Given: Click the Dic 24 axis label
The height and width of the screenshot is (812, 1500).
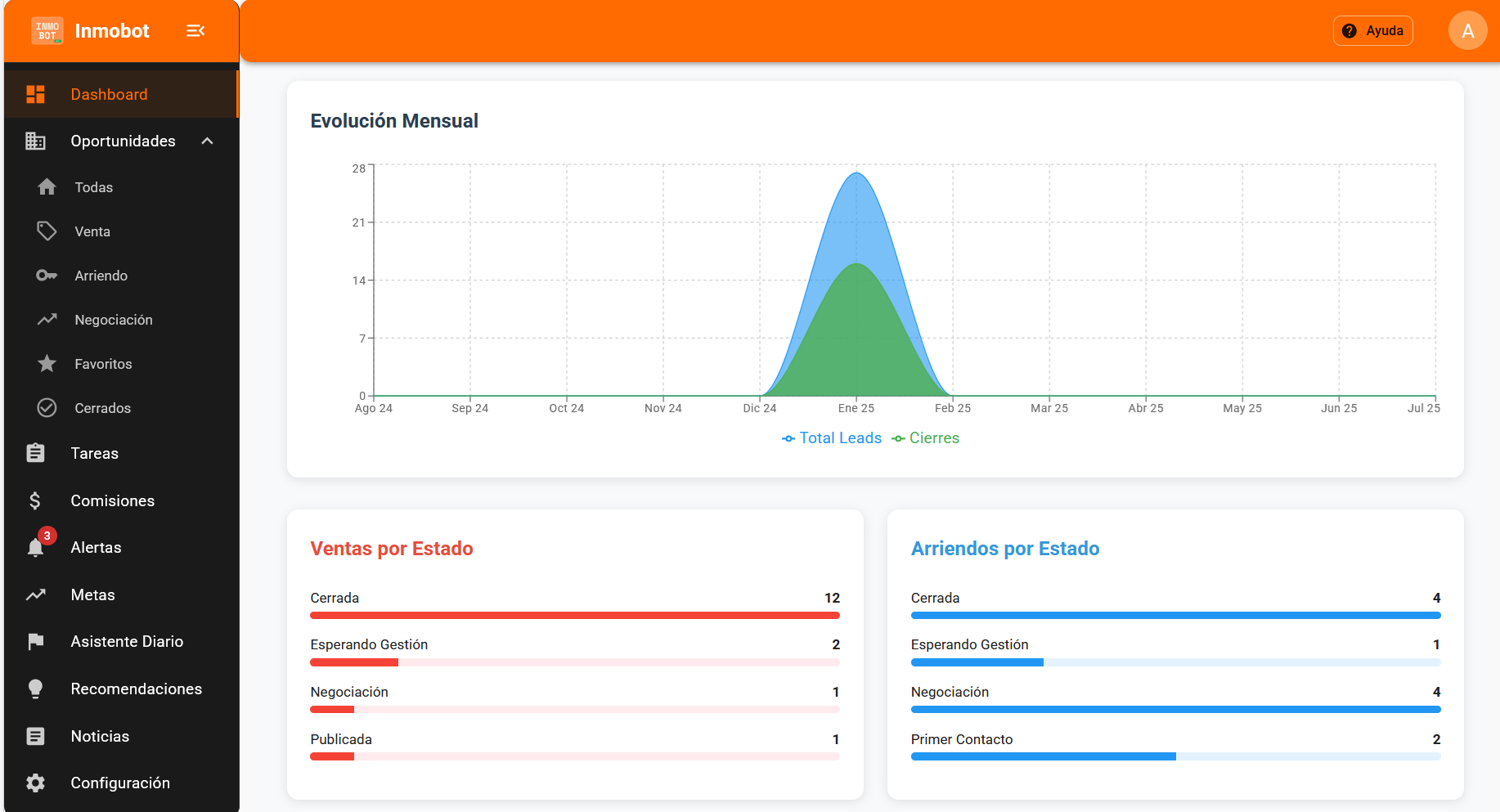Looking at the screenshot, I should 760,408.
